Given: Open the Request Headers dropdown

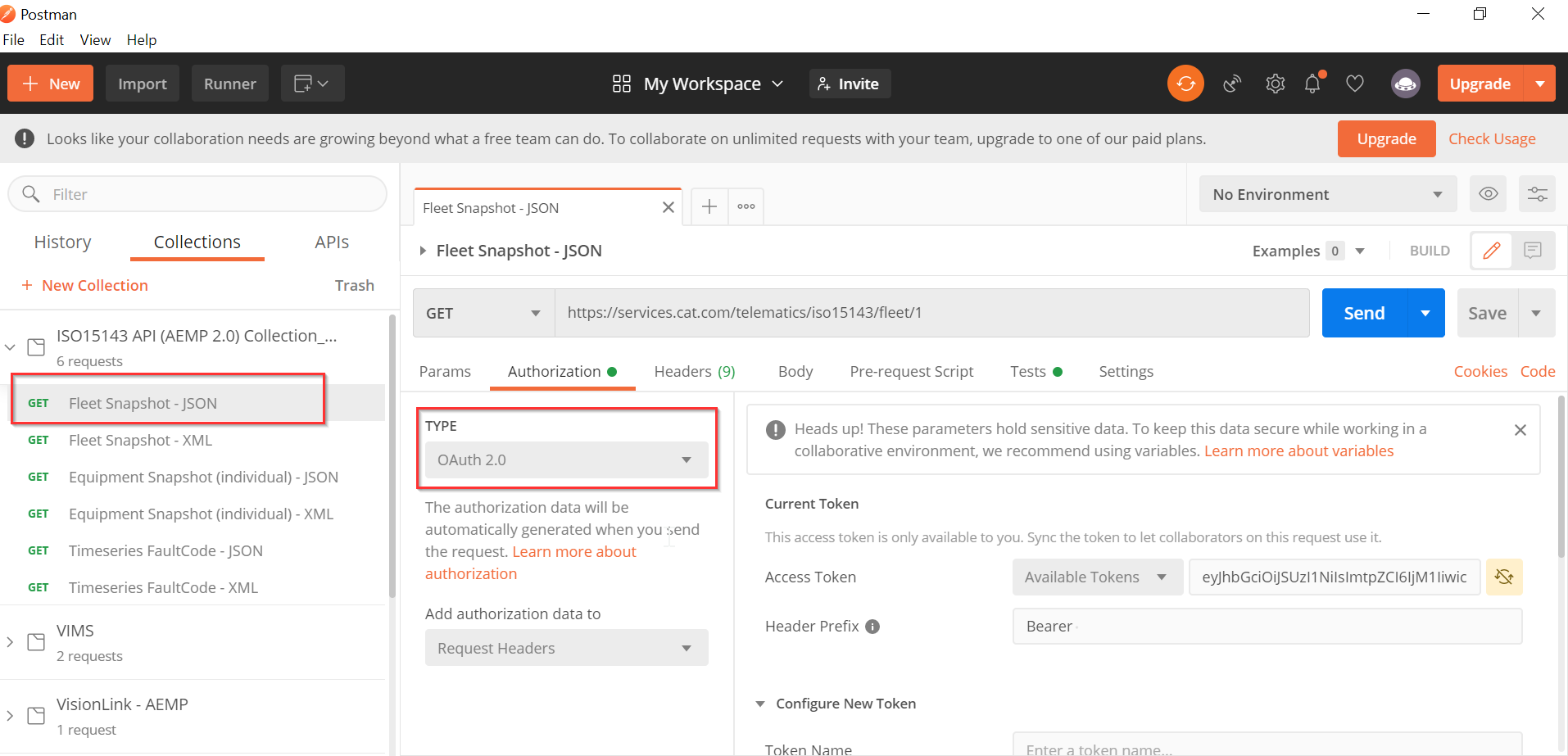Looking at the screenshot, I should point(567,648).
